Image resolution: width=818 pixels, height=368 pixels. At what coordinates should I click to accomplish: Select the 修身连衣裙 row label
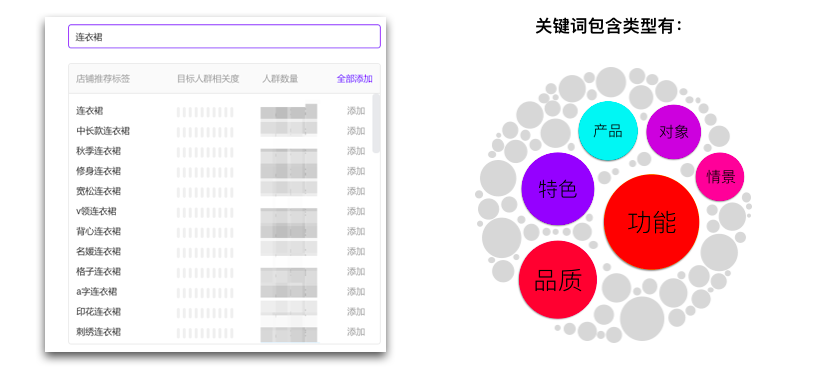[x=99, y=171]
